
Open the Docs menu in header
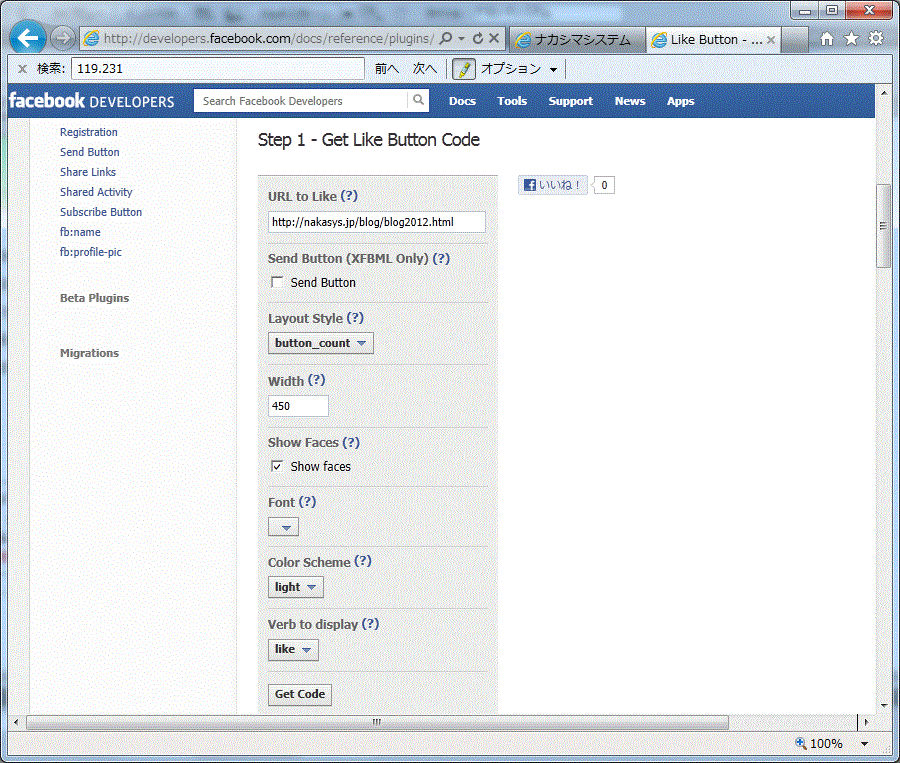pos(462,101)
